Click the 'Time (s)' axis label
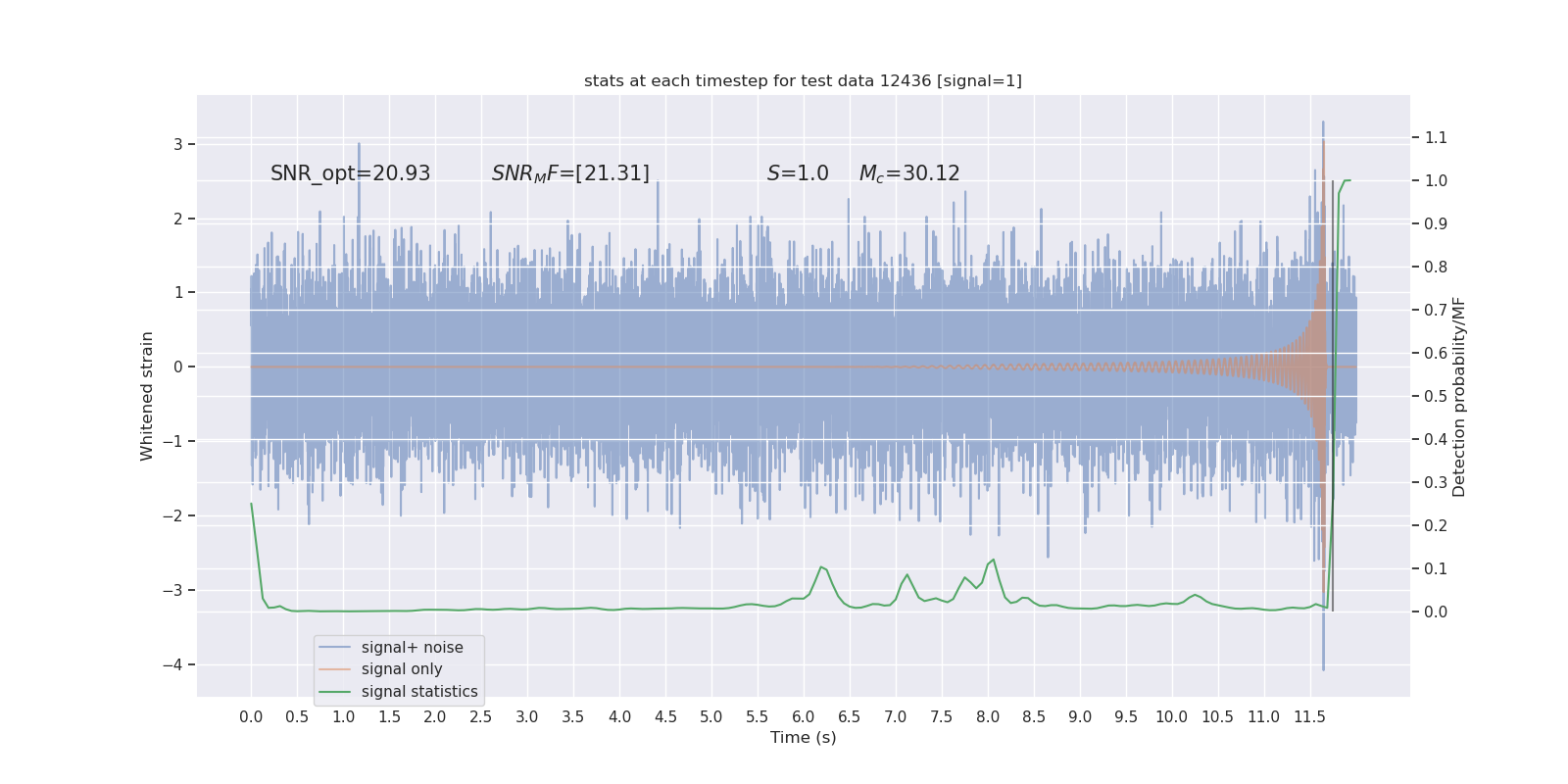1568x784 pixels. click(x=804, y=737)
